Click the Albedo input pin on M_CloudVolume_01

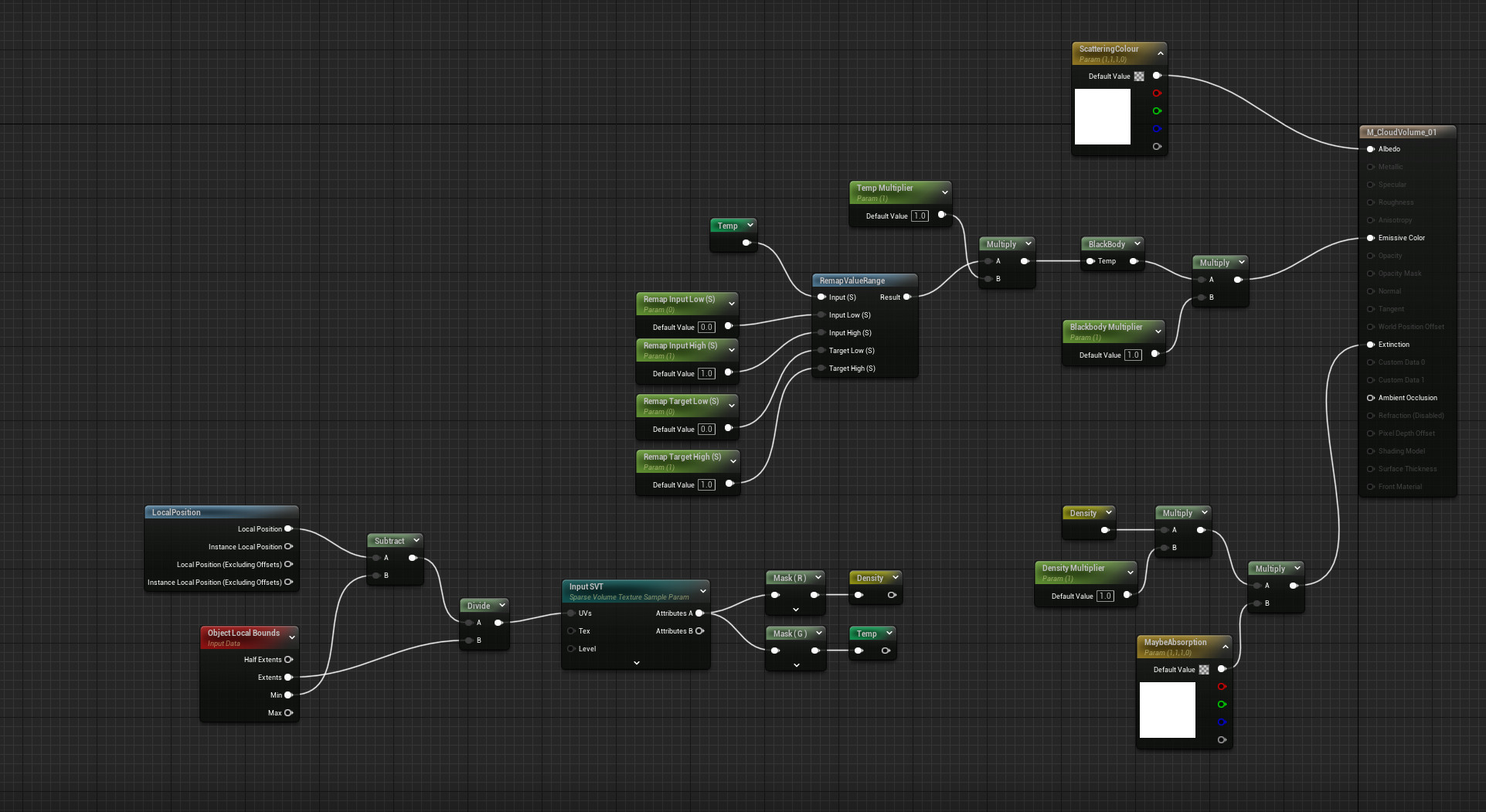click(x=1370, y=149)
